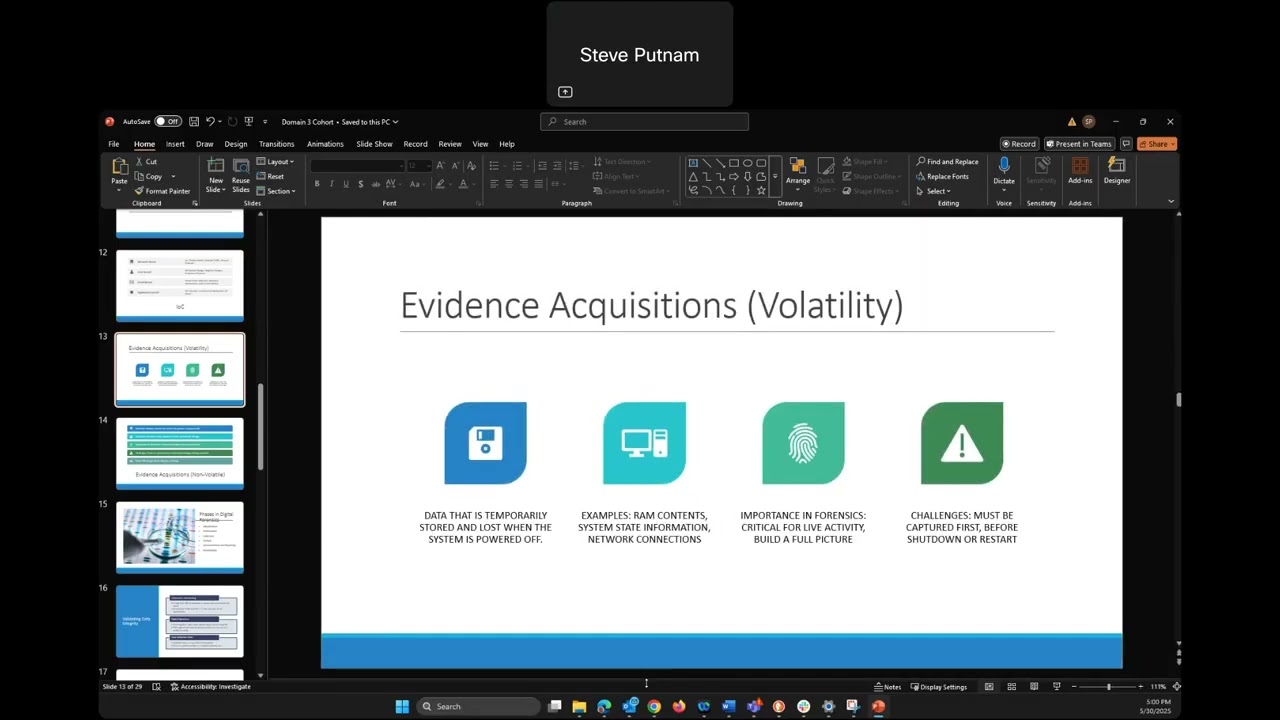Open the font name combo box
Viewport: 1280px width, 720px height.
point(358,166)
